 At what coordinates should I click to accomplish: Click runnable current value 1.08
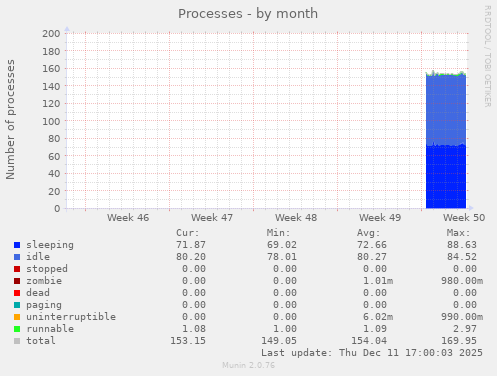(194, 329)
